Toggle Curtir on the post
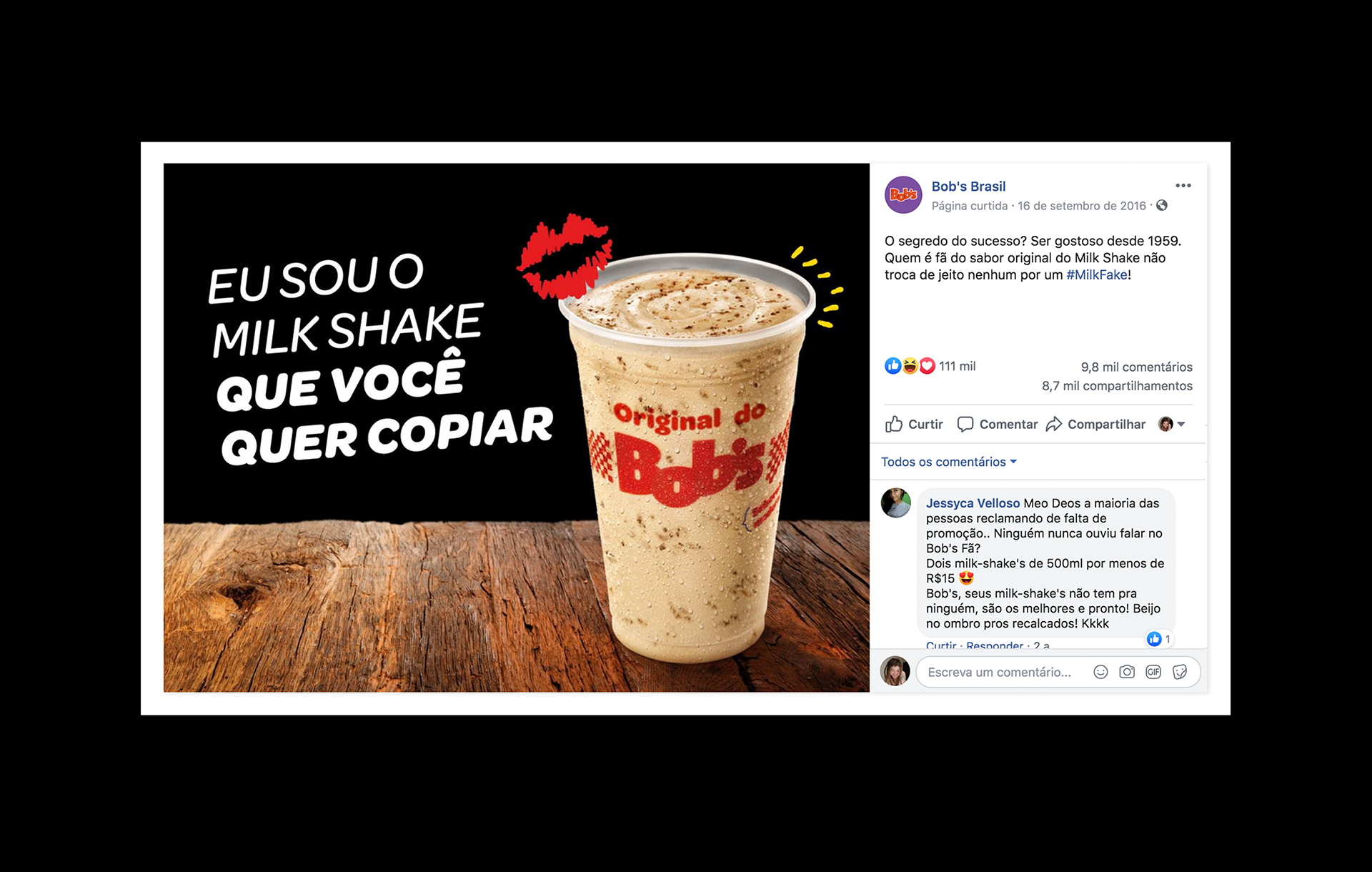This screenshot has width=1372, height=872. [914, 425]
